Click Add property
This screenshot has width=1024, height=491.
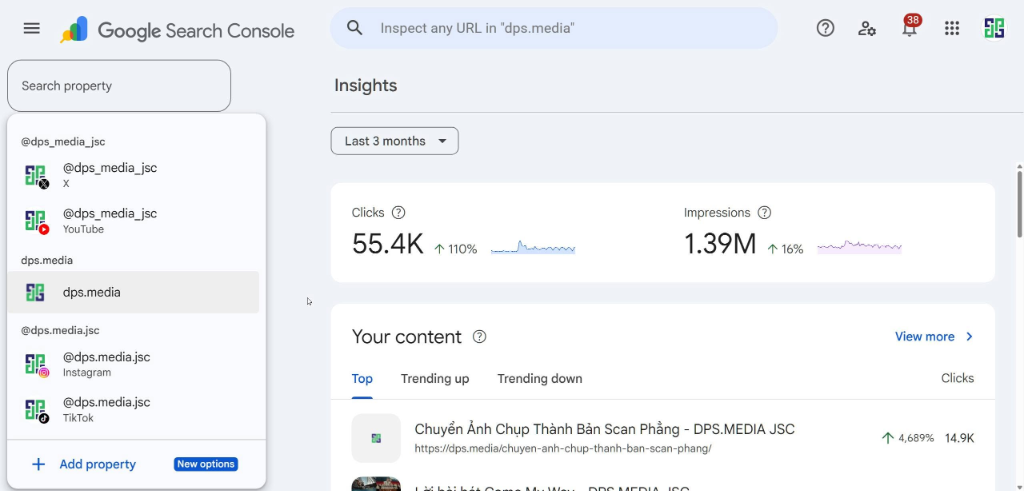click(97, 464)
